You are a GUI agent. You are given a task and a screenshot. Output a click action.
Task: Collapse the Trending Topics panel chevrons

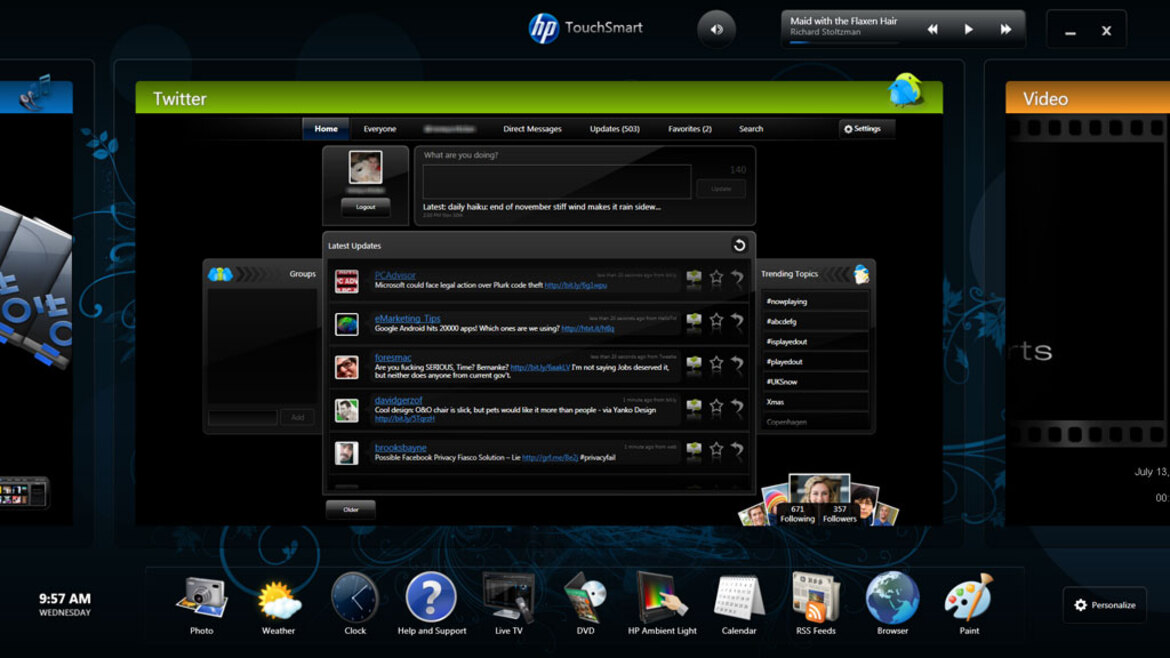tap(837, 275)
